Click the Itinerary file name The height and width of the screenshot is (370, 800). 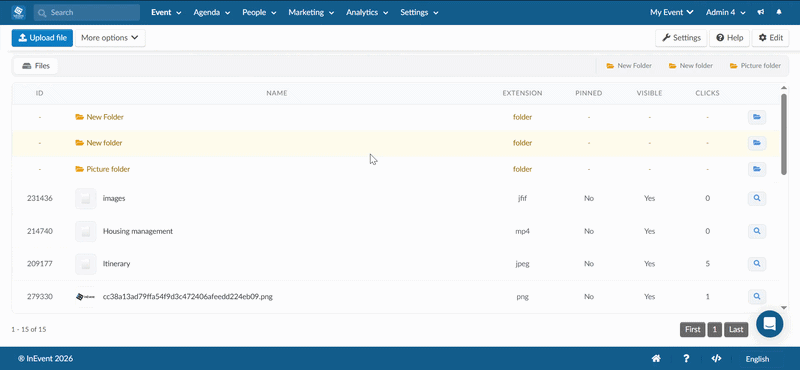click(116, 264)
